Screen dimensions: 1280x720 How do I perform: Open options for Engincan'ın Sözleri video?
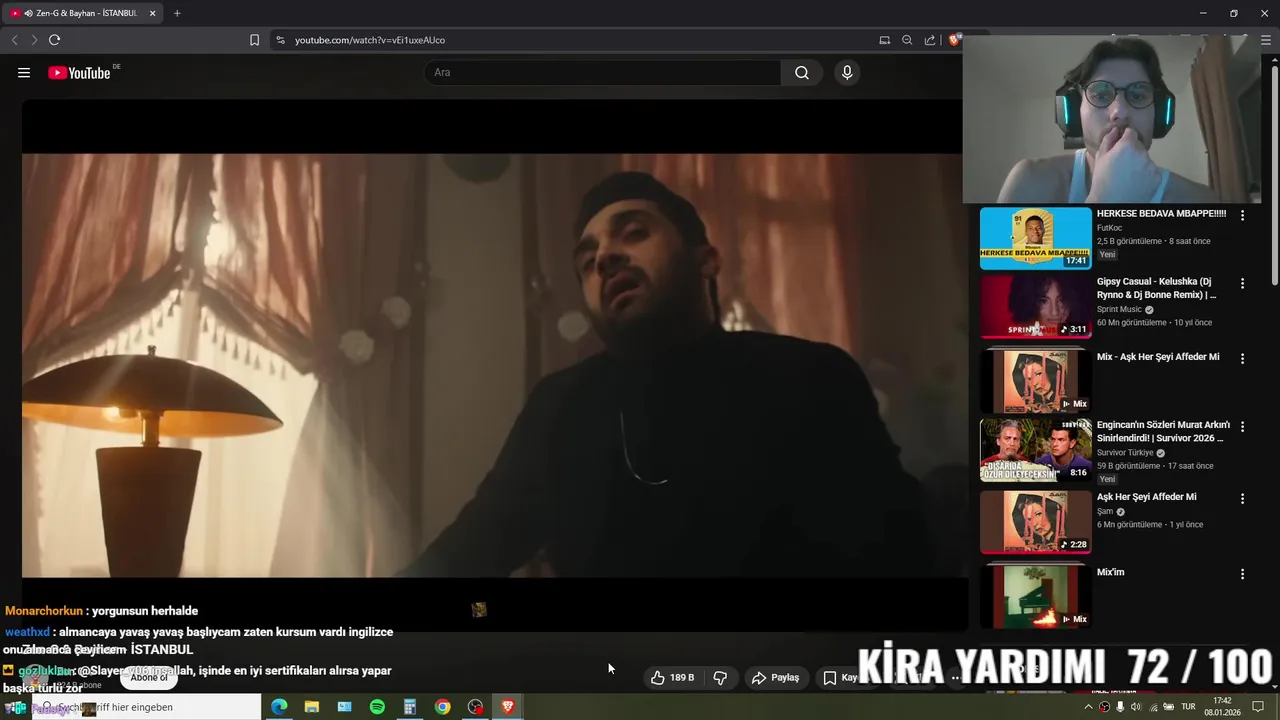[x=1242, y=426]
